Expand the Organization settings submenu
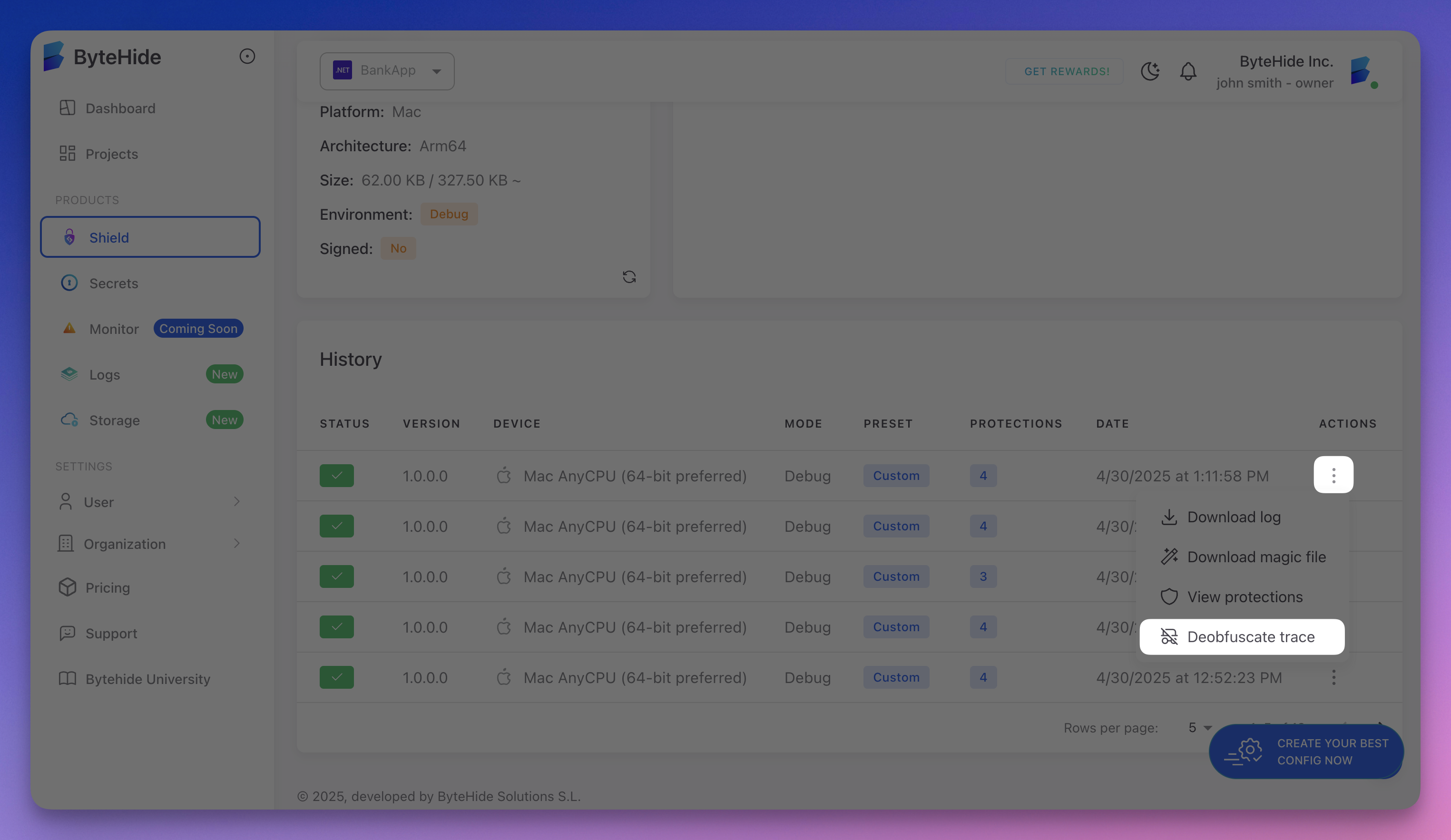 (x=236, y=544)
